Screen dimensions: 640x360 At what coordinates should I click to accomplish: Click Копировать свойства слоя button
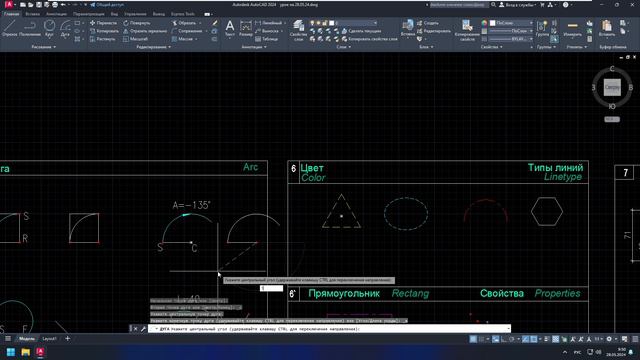pyautogui.click(x=369, y=39)
